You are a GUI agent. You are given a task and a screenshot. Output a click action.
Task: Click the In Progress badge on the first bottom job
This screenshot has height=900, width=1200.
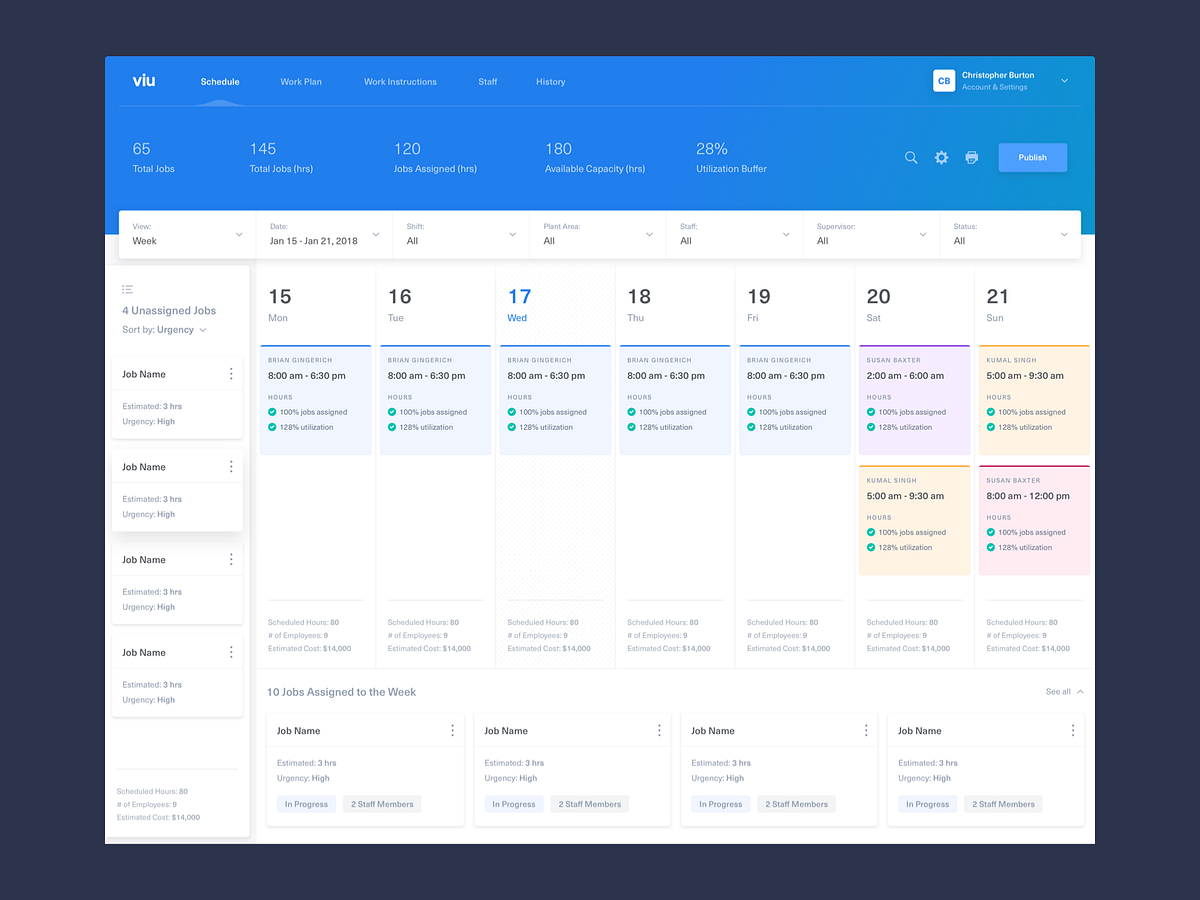pos(306,803)
